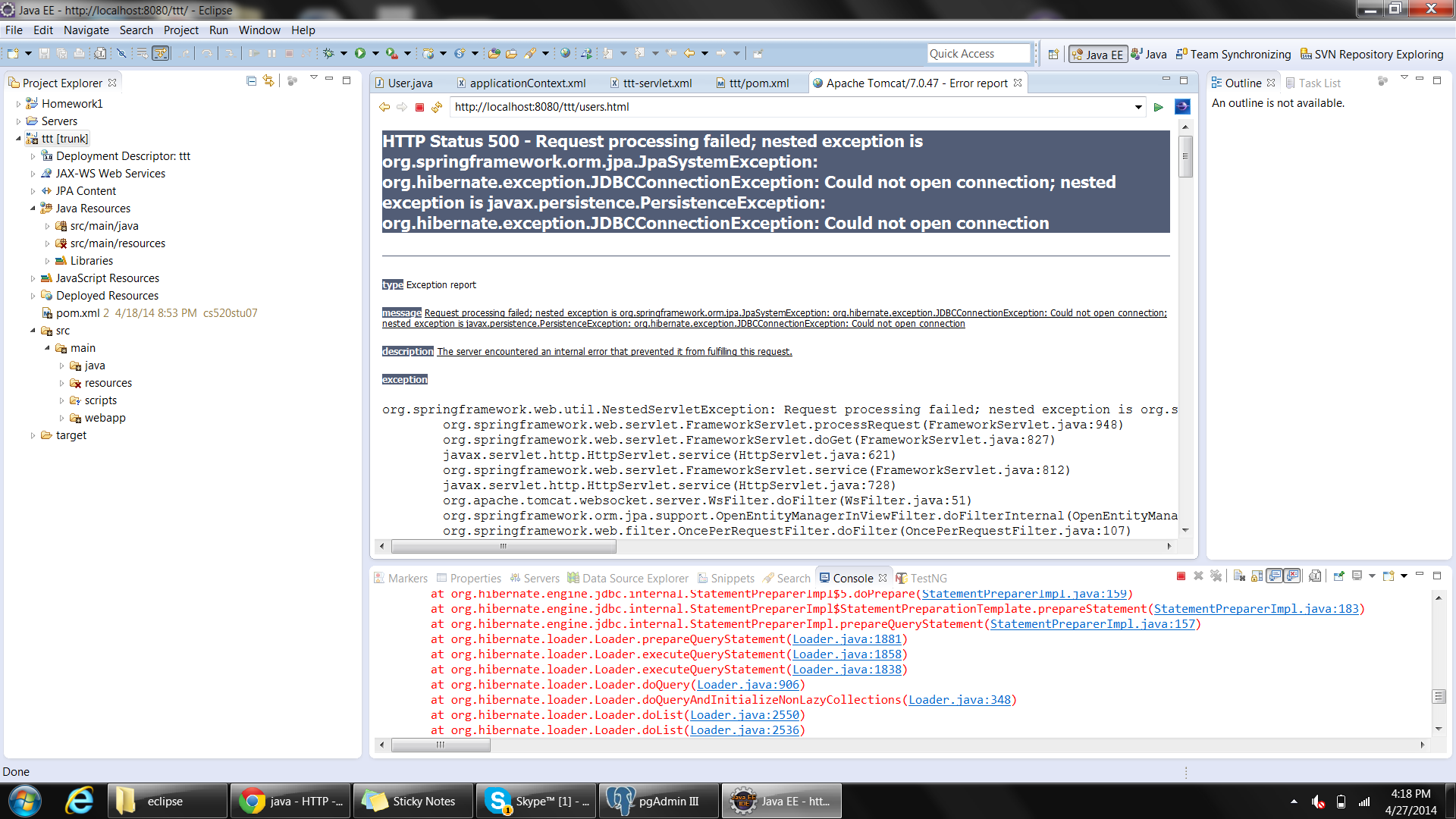Click the Clear Console icon

(x=1239, y=576)
